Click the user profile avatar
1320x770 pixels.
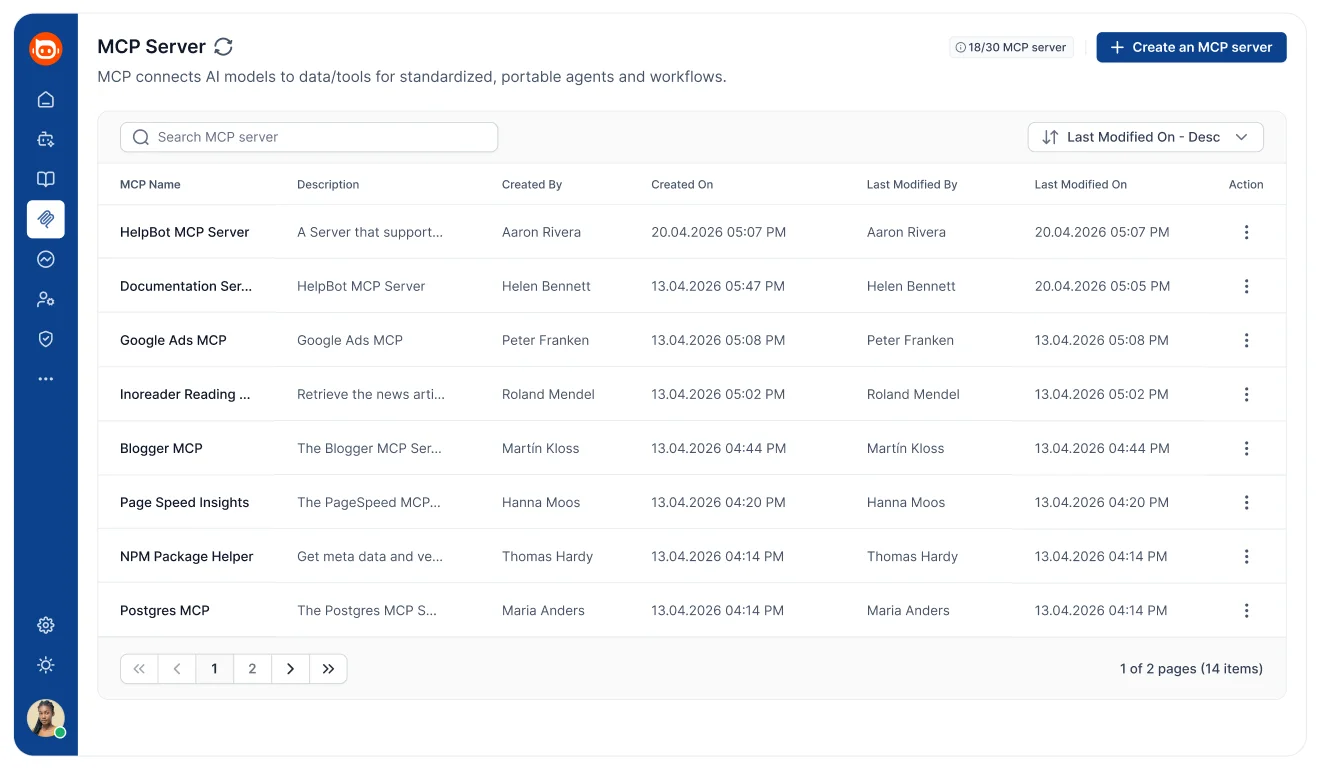point(46,718)
